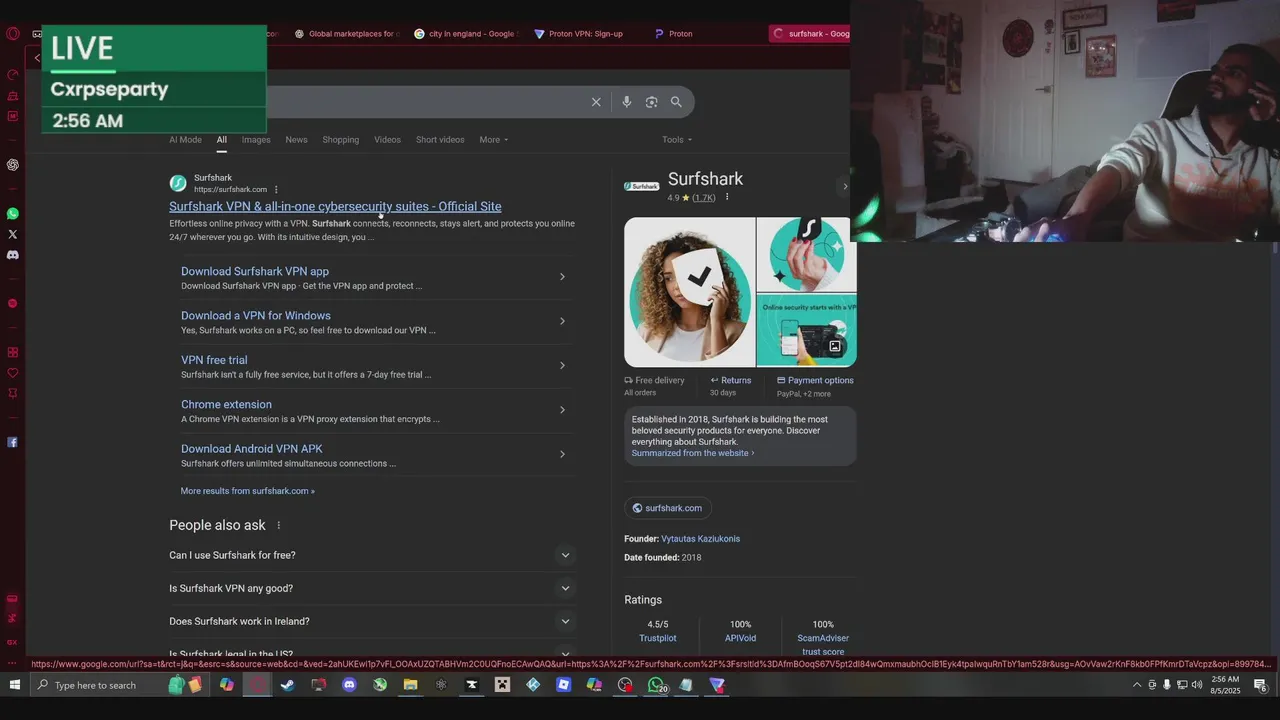Click the magnifier search button
This screenshot has height=720, width=1280.
pos(676,102)
